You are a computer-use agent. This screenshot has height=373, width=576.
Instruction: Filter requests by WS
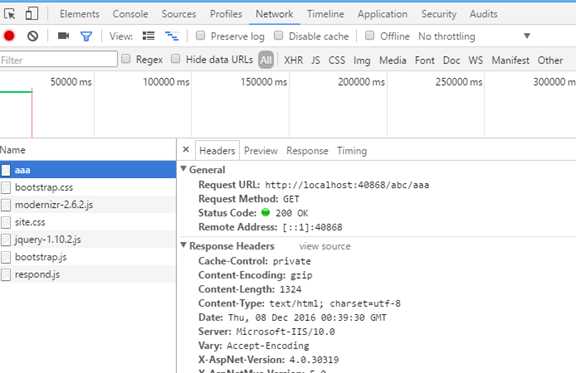pyautogui.click(x=476, y=60)
